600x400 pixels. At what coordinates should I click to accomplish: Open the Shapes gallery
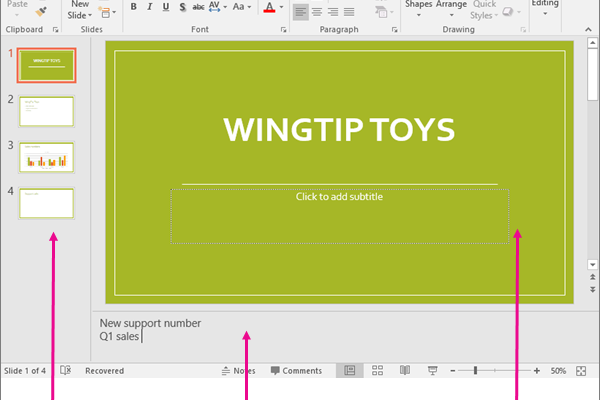click(x=419, y=9)
